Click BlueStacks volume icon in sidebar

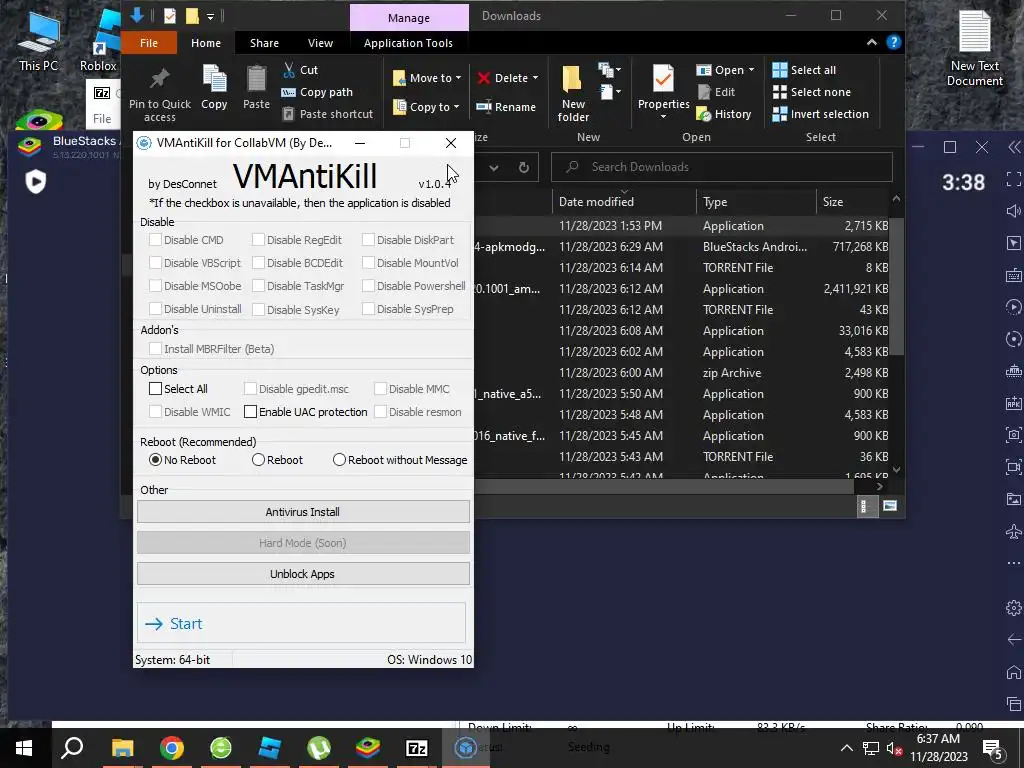click(1013, 211)
